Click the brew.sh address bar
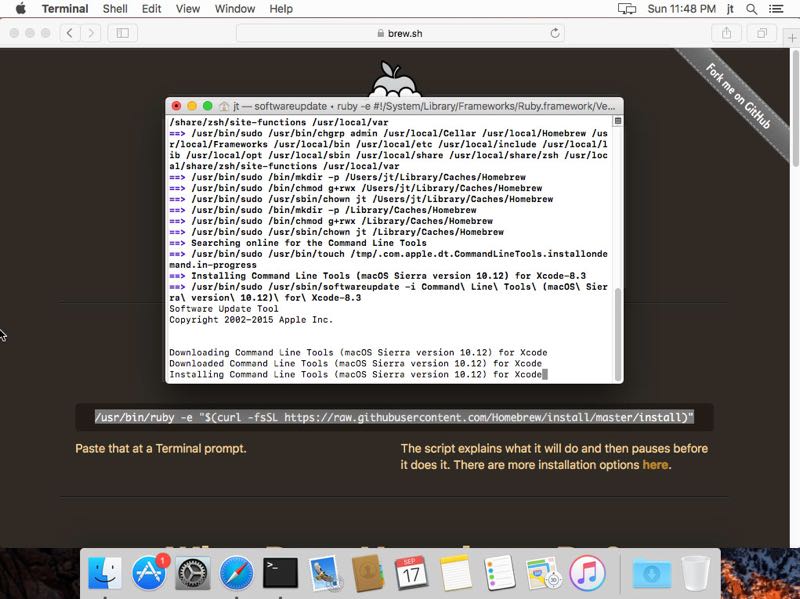This screenshot has width=800, height=599. (400, 33)
